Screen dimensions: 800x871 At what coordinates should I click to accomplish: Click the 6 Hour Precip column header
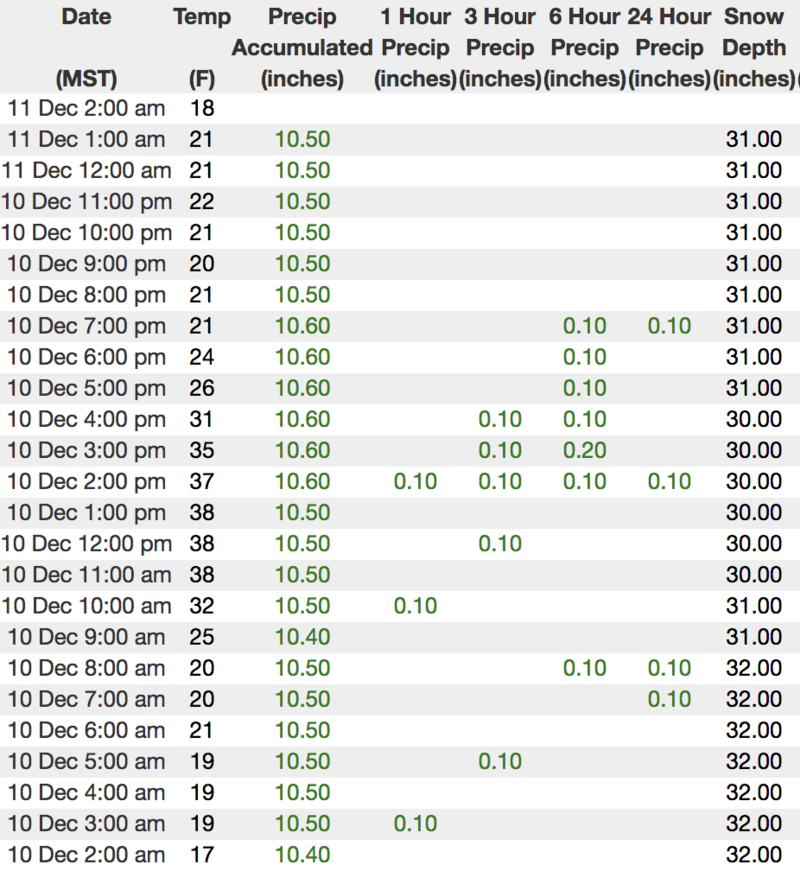[585, 47]
